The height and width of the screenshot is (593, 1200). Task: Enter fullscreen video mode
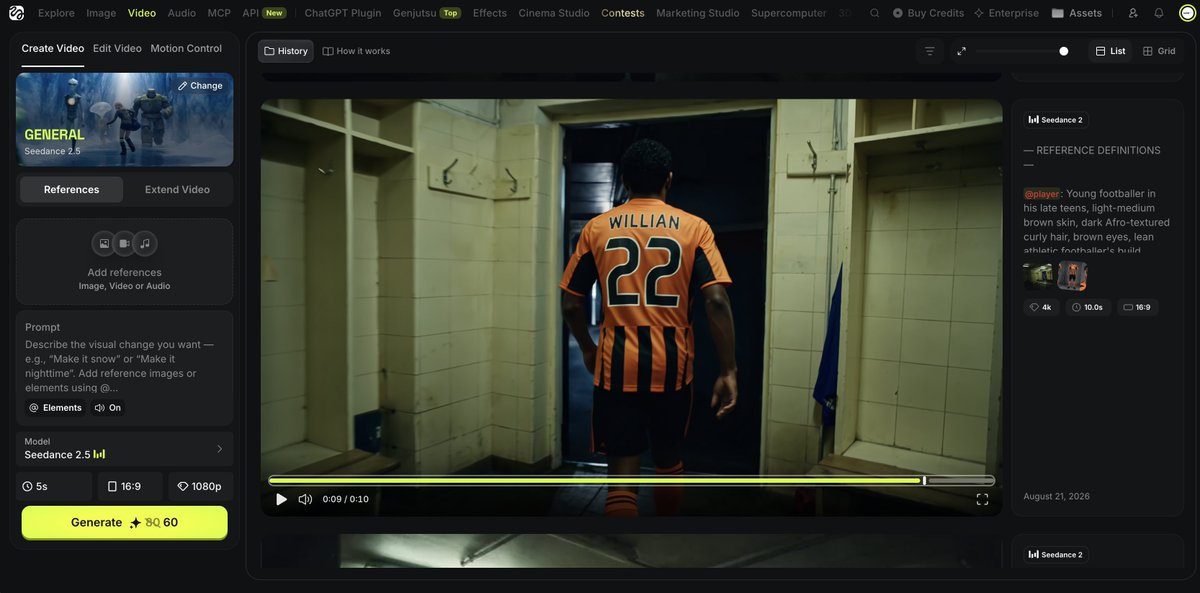click(x=982, y=499)
